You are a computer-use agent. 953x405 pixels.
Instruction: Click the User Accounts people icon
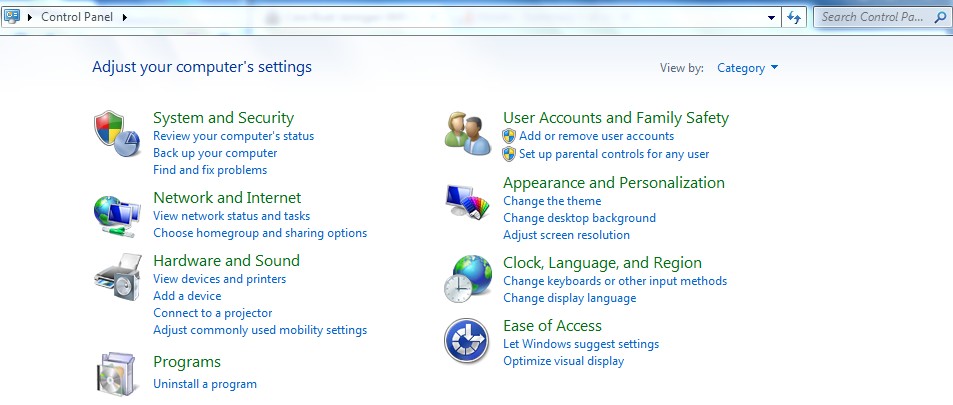467,134
